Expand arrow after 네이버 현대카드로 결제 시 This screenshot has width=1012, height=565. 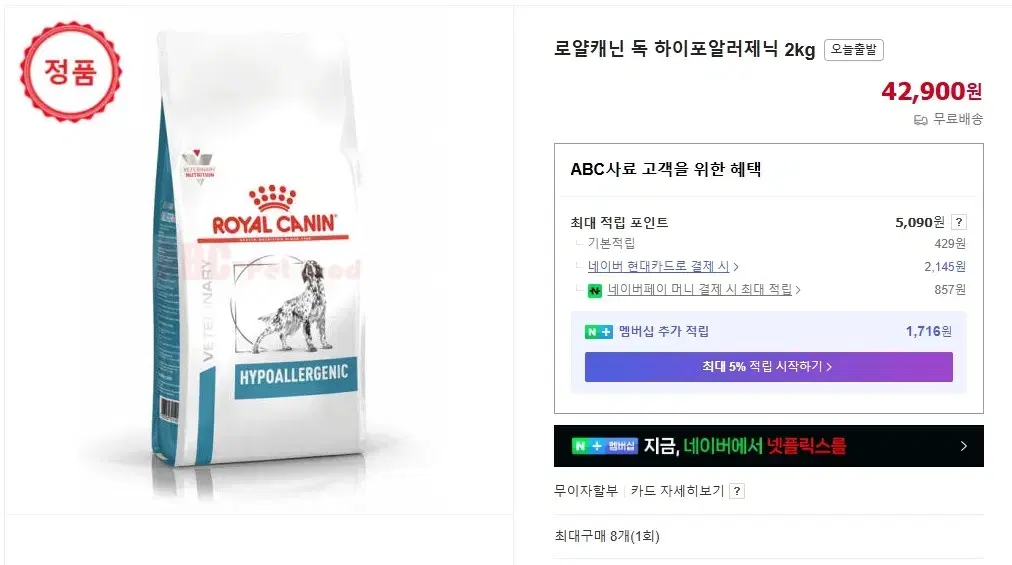pyautogui.click(x=736, y=267)
